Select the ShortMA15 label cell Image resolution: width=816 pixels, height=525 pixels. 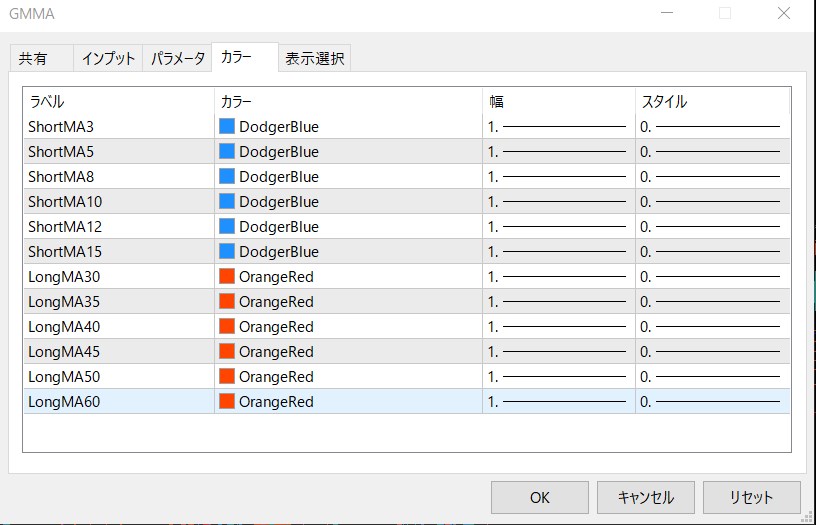pyautogui.click(x=119, y=251)
